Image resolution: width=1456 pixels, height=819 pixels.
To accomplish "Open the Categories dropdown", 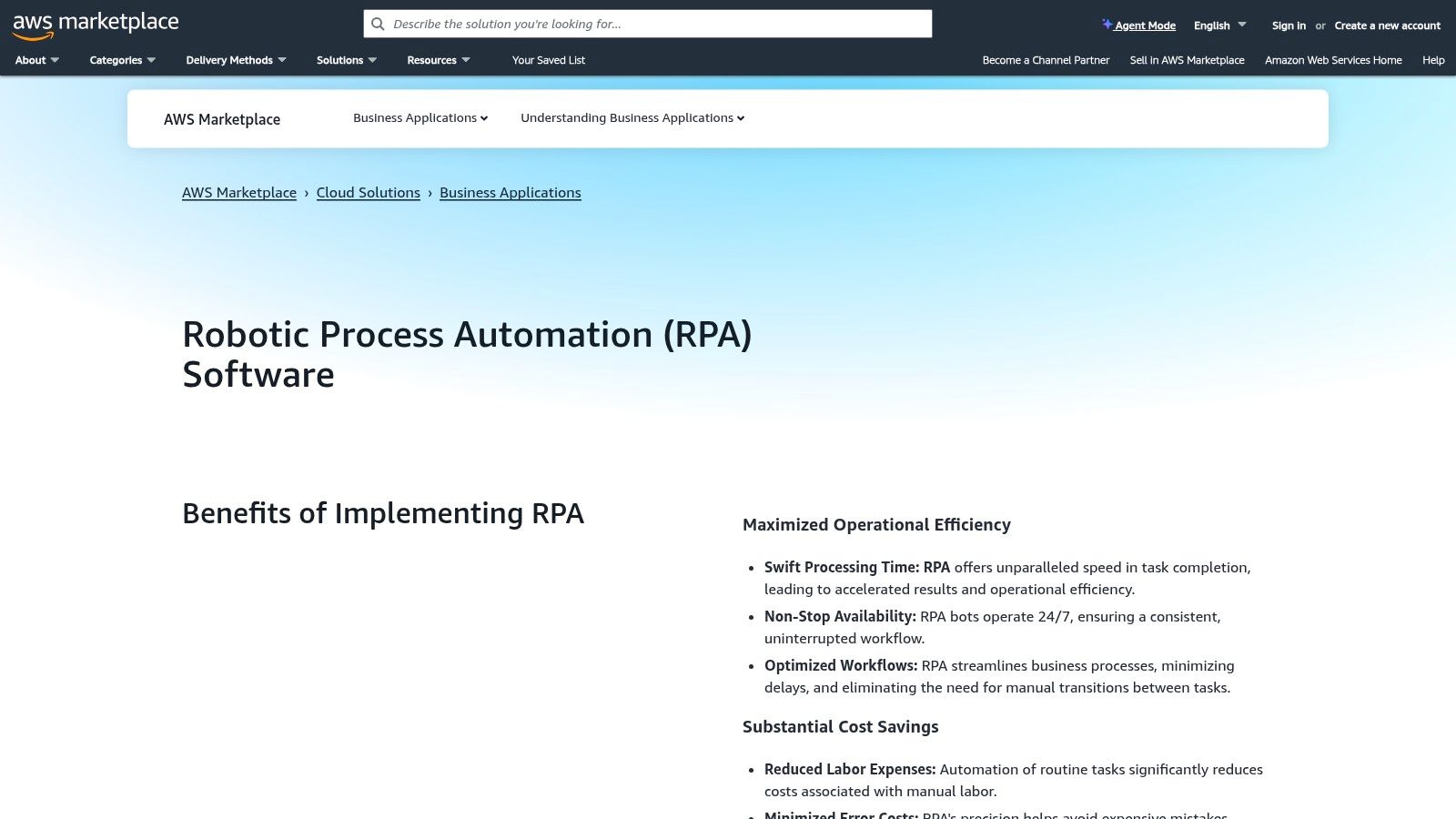I will pos(122,60).
